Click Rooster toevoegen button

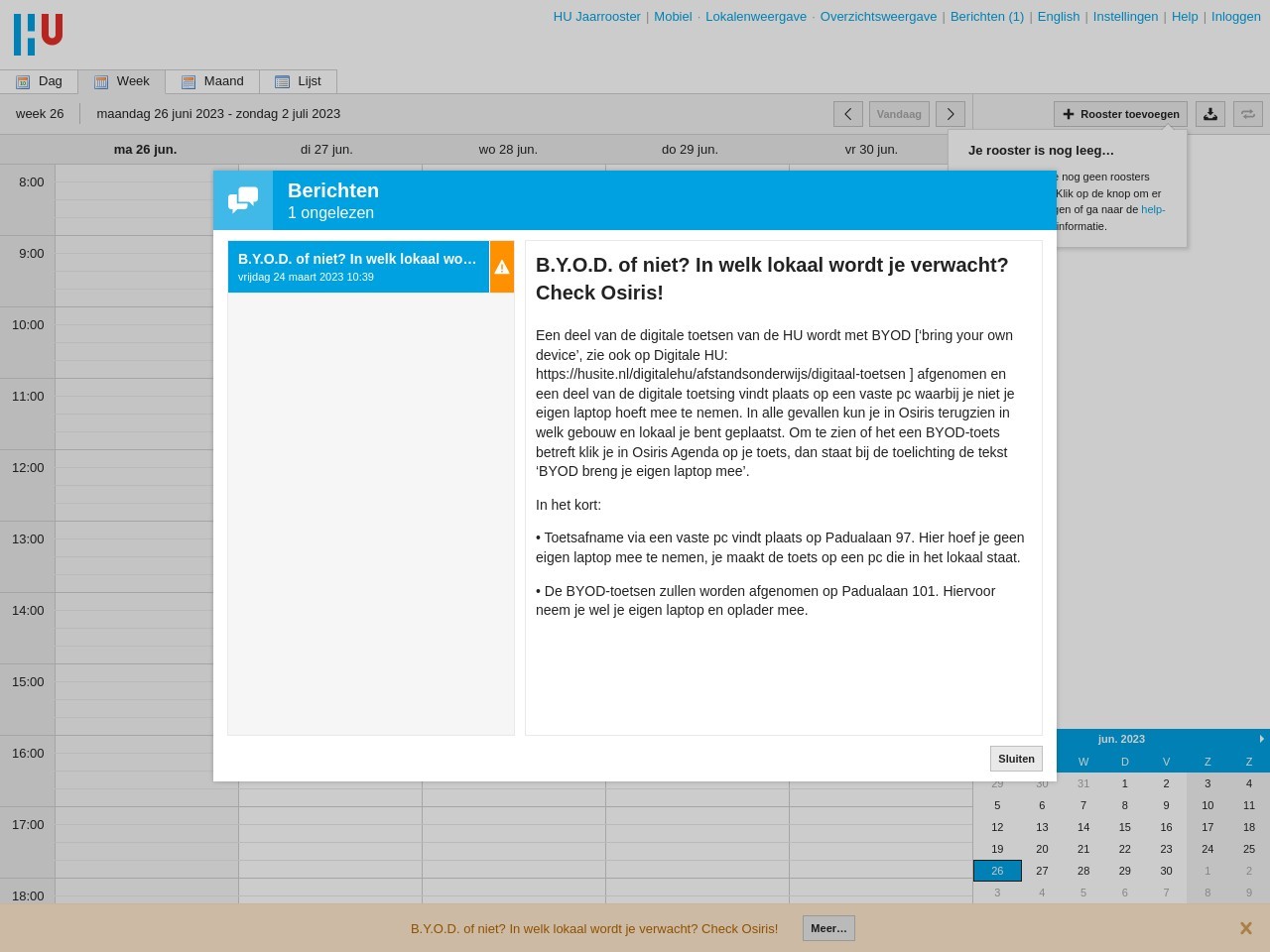1120,114
